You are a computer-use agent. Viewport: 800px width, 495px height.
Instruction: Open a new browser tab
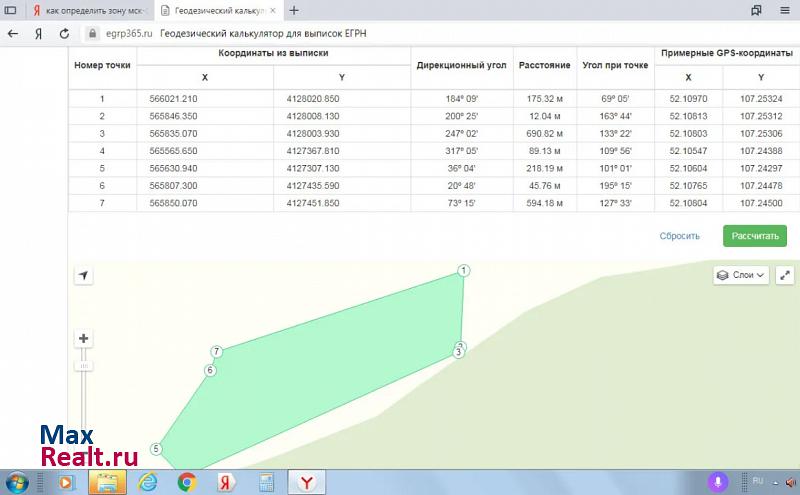click(294, 10)
